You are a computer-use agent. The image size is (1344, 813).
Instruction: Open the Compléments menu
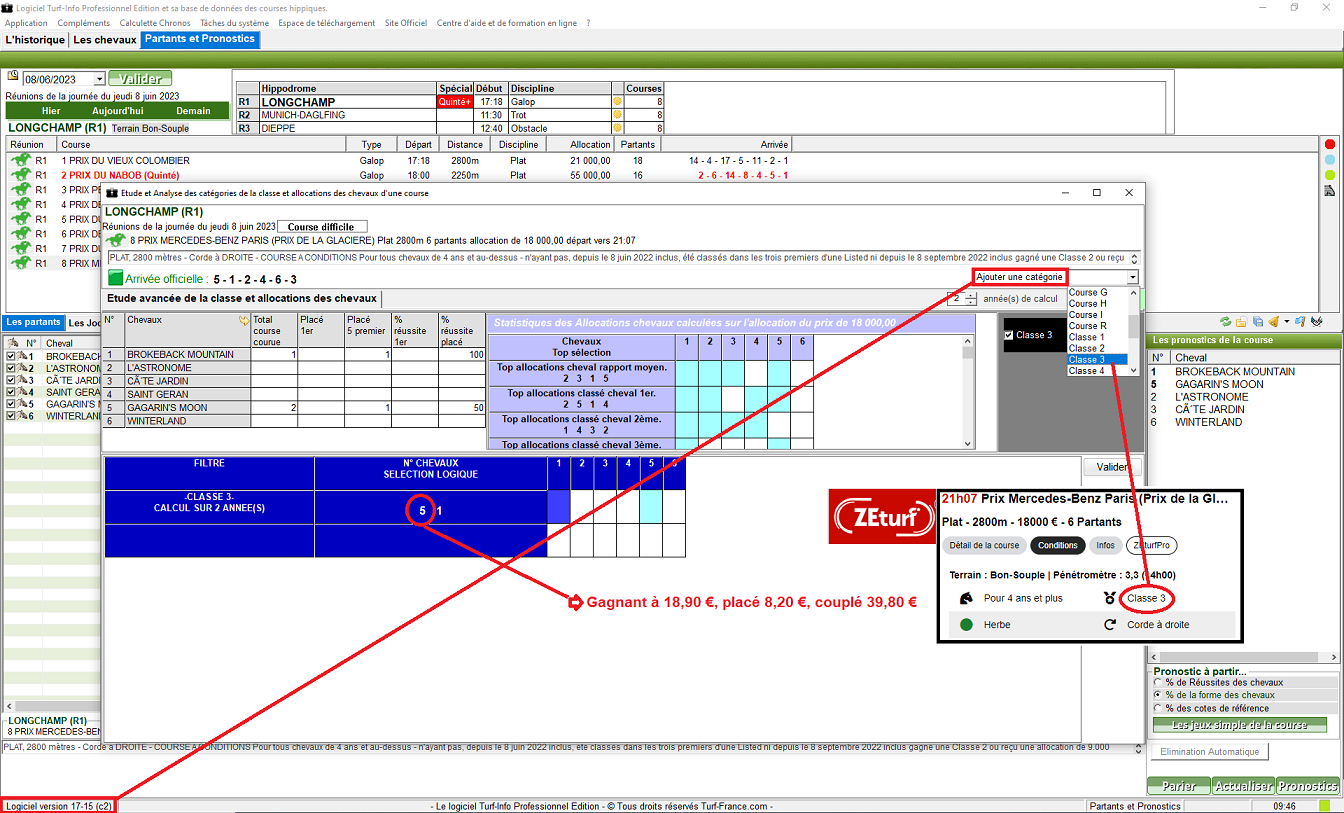pyautogui.click(x=84, y=23)
